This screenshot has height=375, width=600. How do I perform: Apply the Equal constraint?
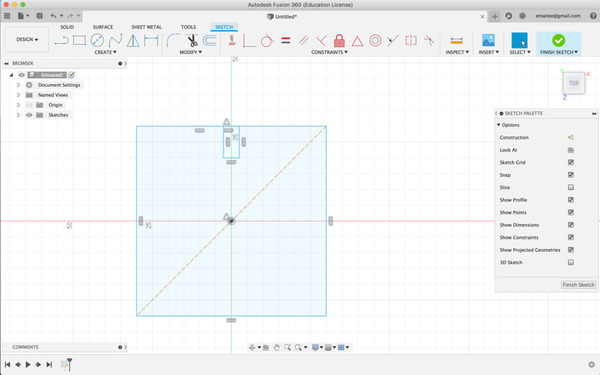point(285,40)
